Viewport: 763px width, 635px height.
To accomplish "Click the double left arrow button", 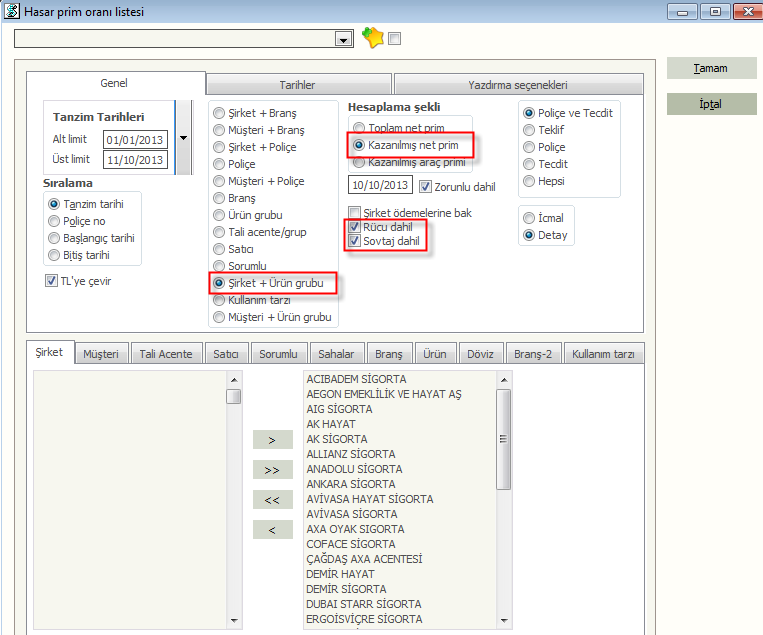I will coord(273,500).
